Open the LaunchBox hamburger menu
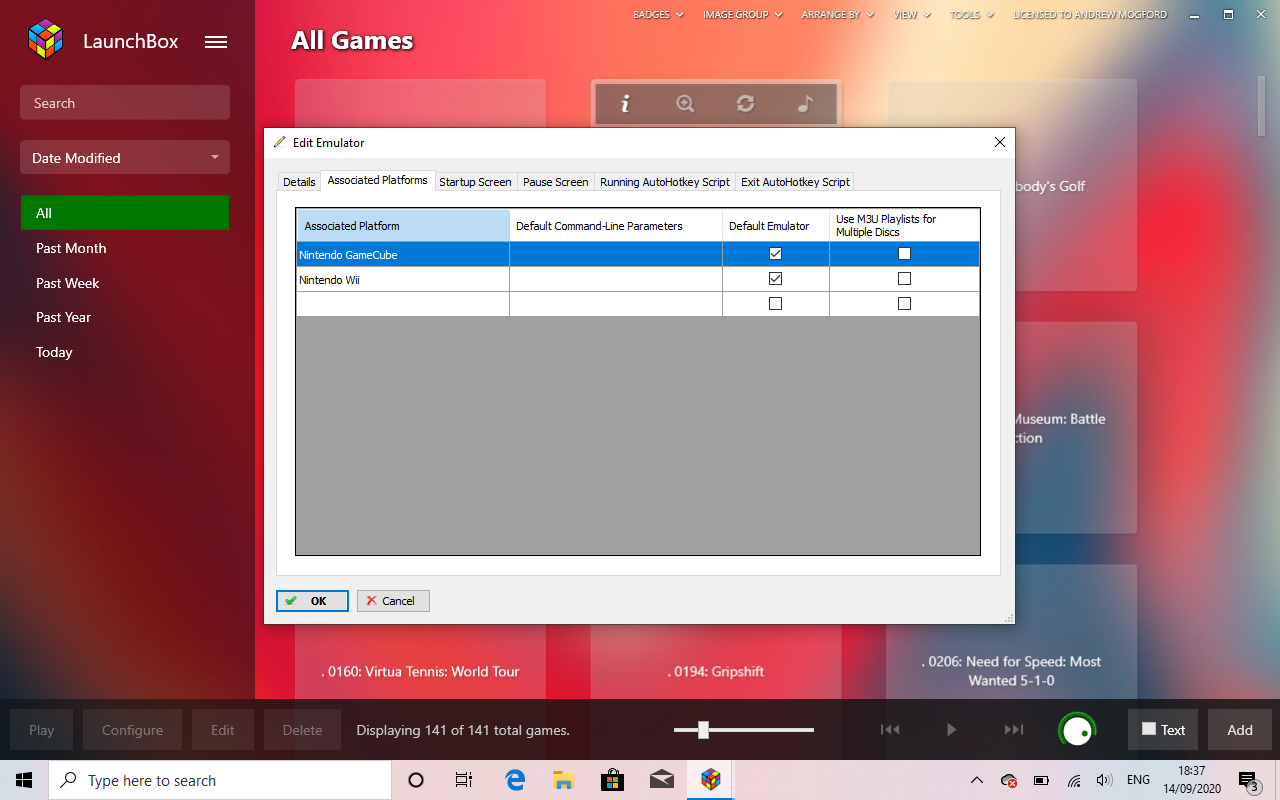The image size is (1280, 800). [x=215, y=42]
